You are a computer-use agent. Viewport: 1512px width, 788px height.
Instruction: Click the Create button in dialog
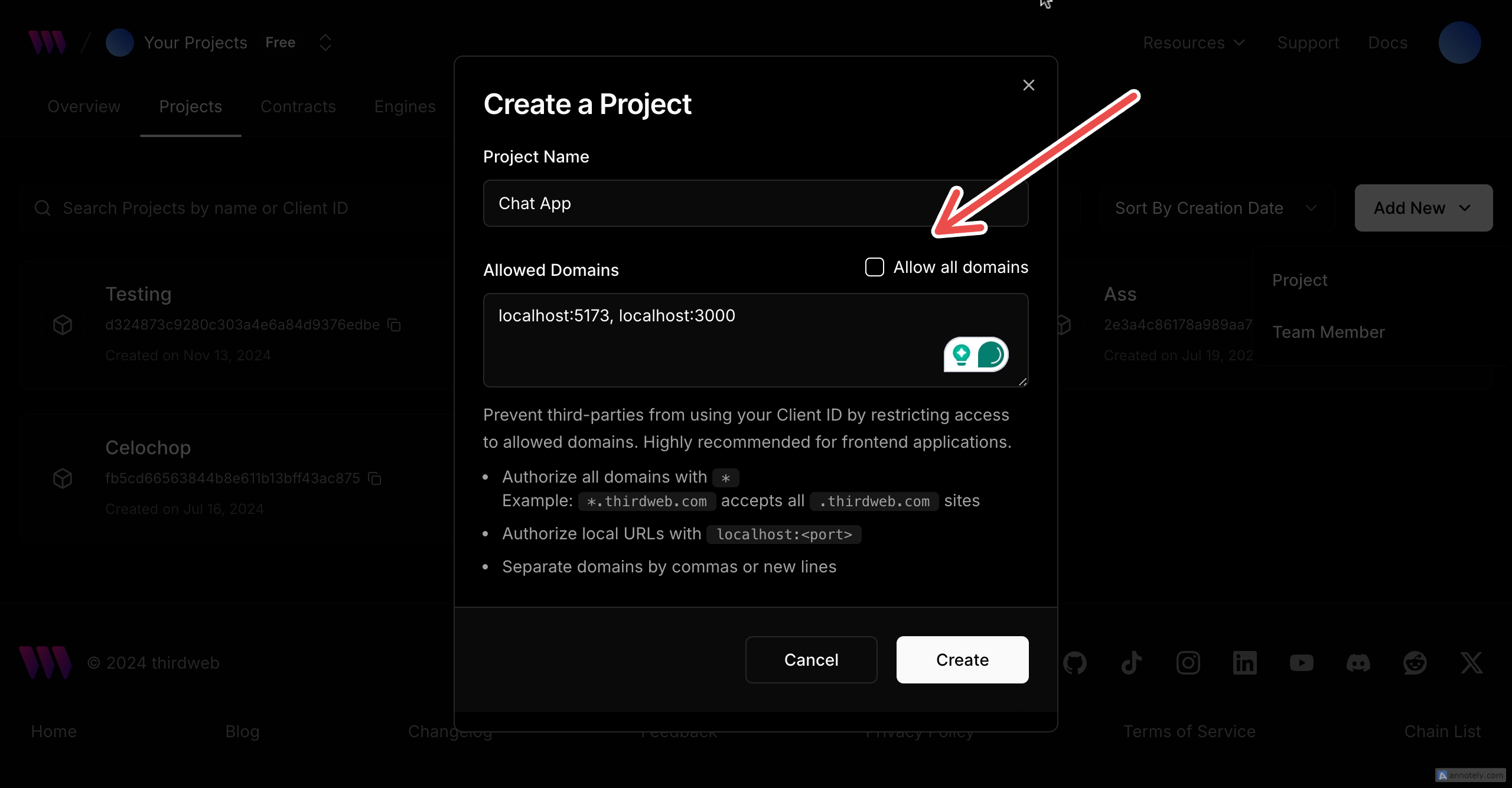(x=962, y=660)
